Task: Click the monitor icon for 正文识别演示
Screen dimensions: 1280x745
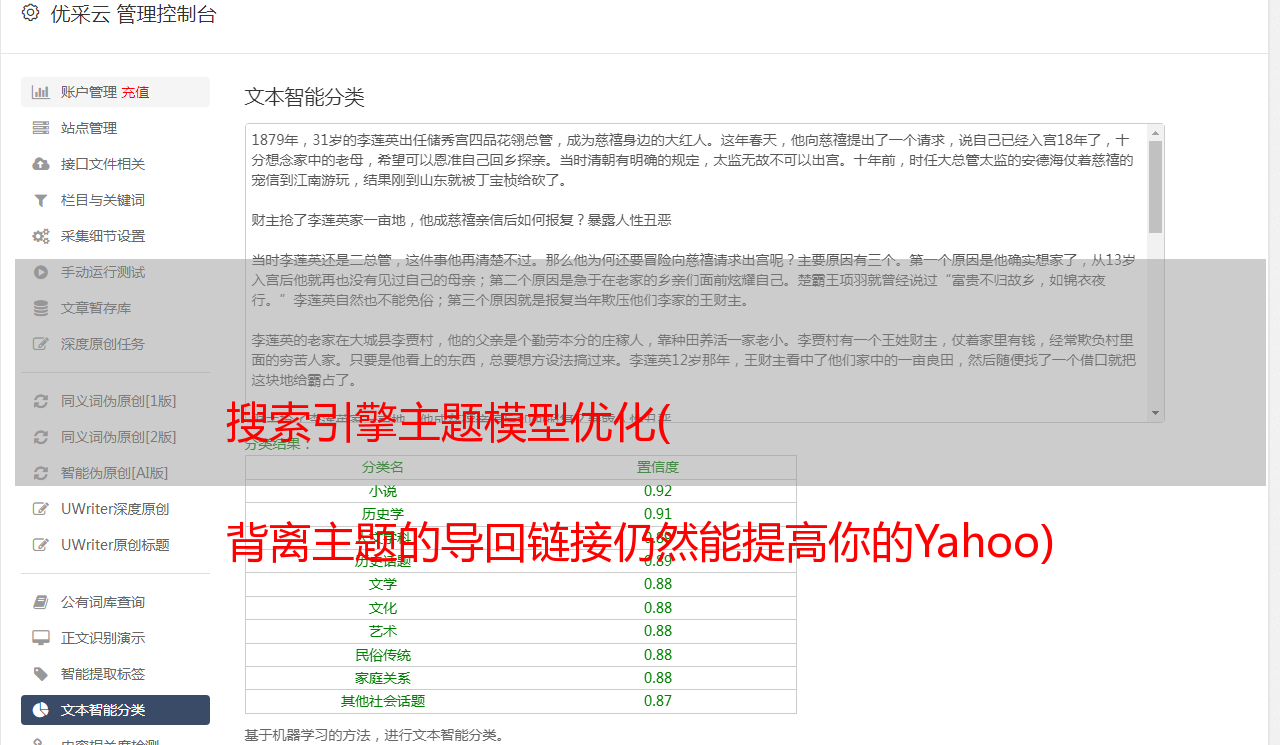Action: [x=41, y=638]
